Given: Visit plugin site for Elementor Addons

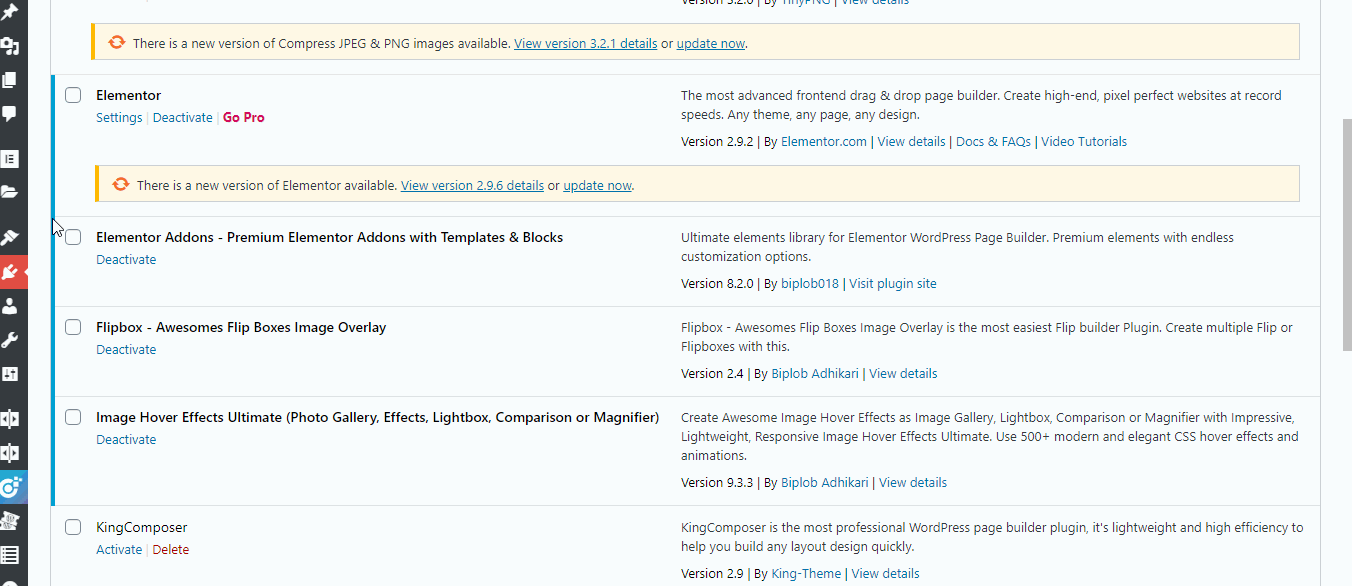Looking at the screenshot, I should [x=893, y=283].
